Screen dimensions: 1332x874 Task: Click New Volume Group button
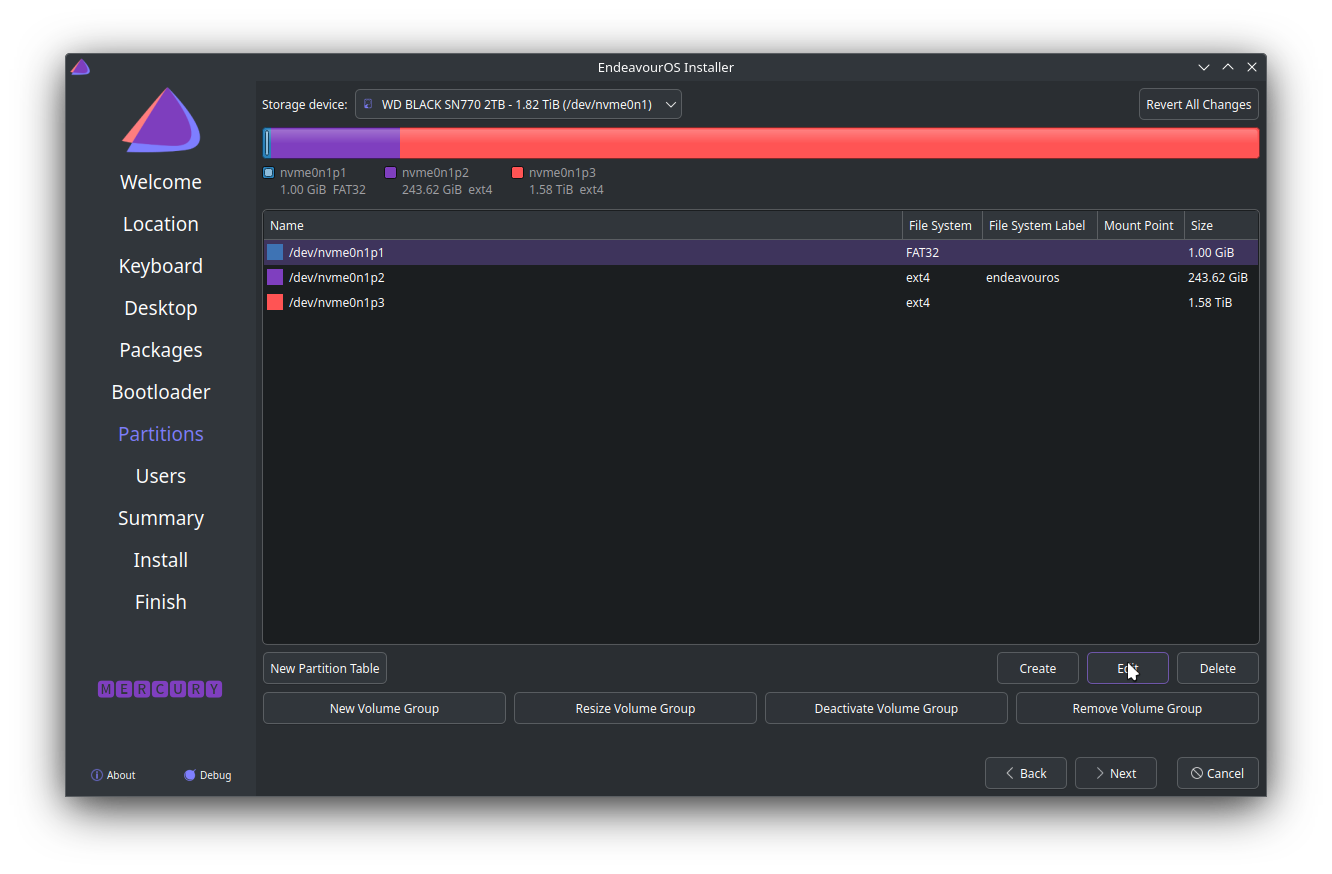tap(384, 708)
